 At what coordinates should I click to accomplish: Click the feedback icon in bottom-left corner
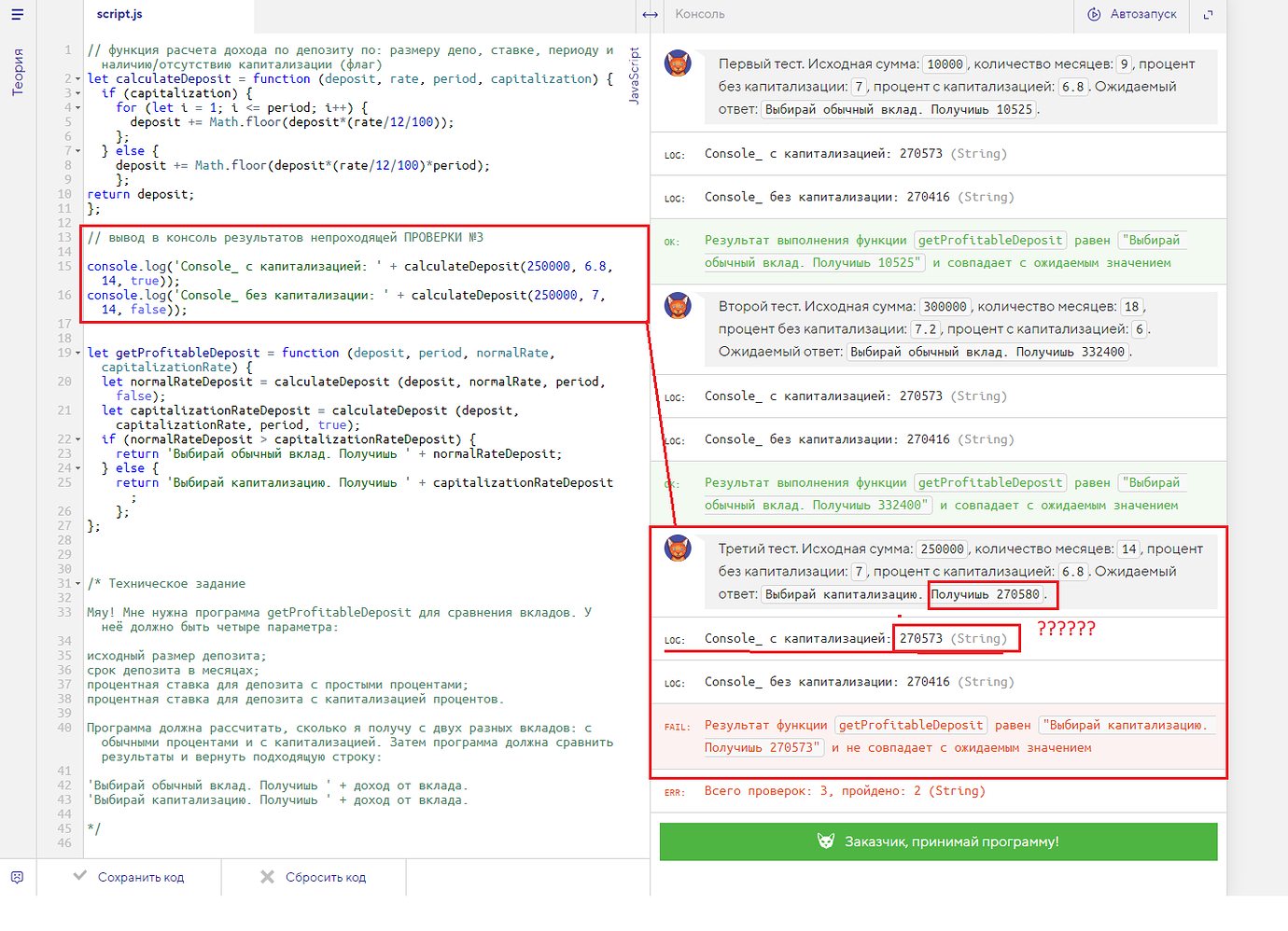pyautogui.click(x=17, y=877)
